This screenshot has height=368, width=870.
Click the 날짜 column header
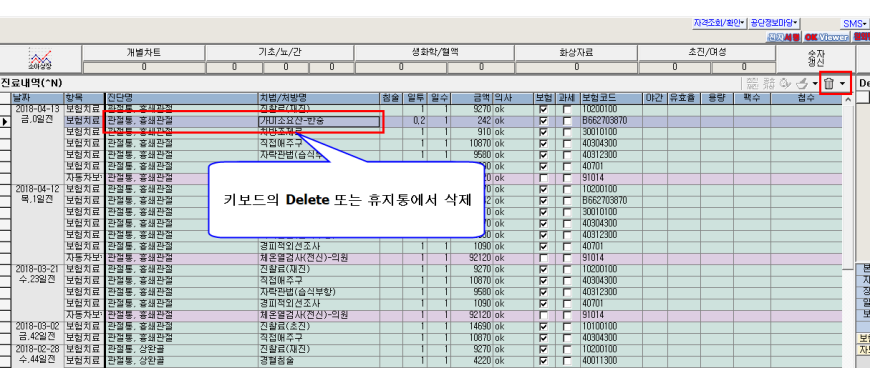point(38,98)
